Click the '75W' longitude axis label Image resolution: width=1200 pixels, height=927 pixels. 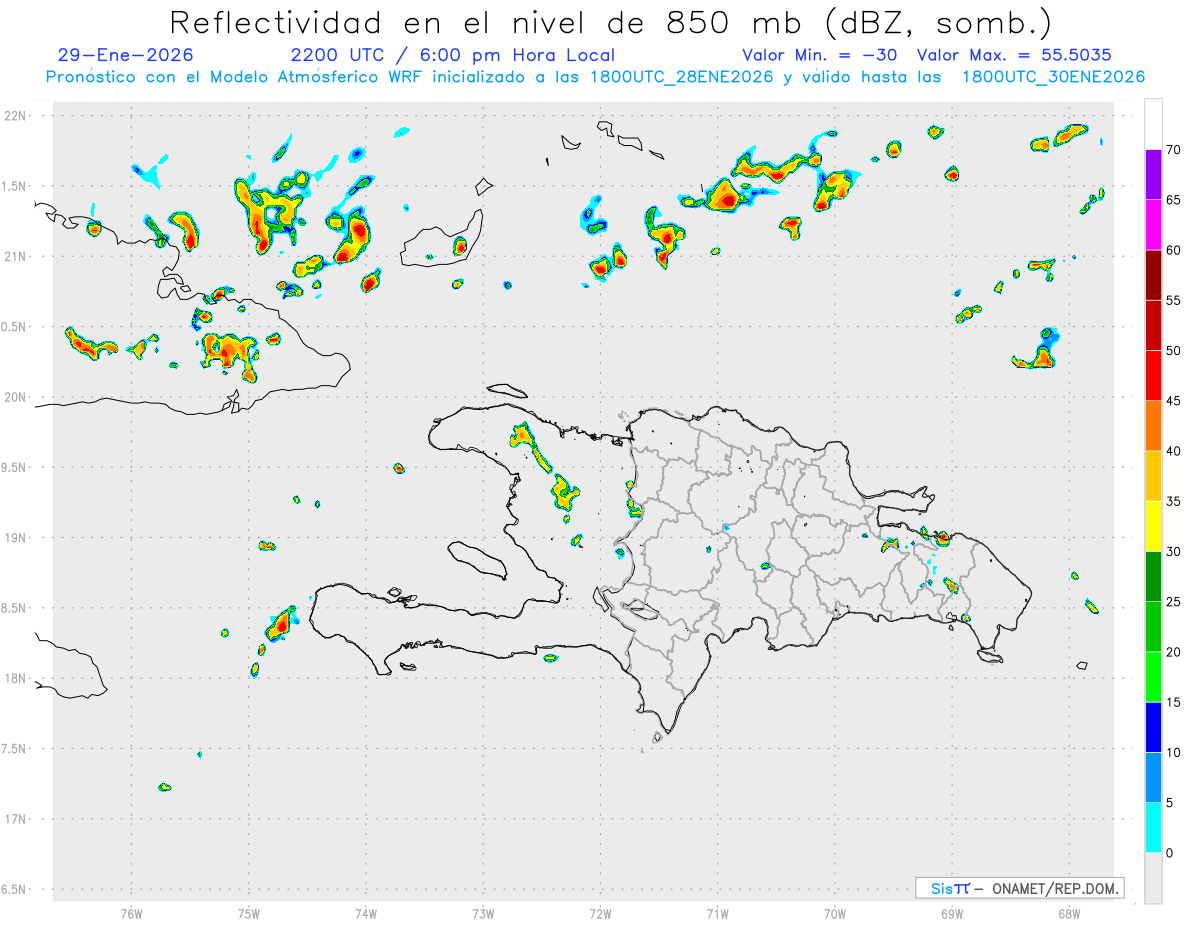pyautogui.click(x=249, y=913)
